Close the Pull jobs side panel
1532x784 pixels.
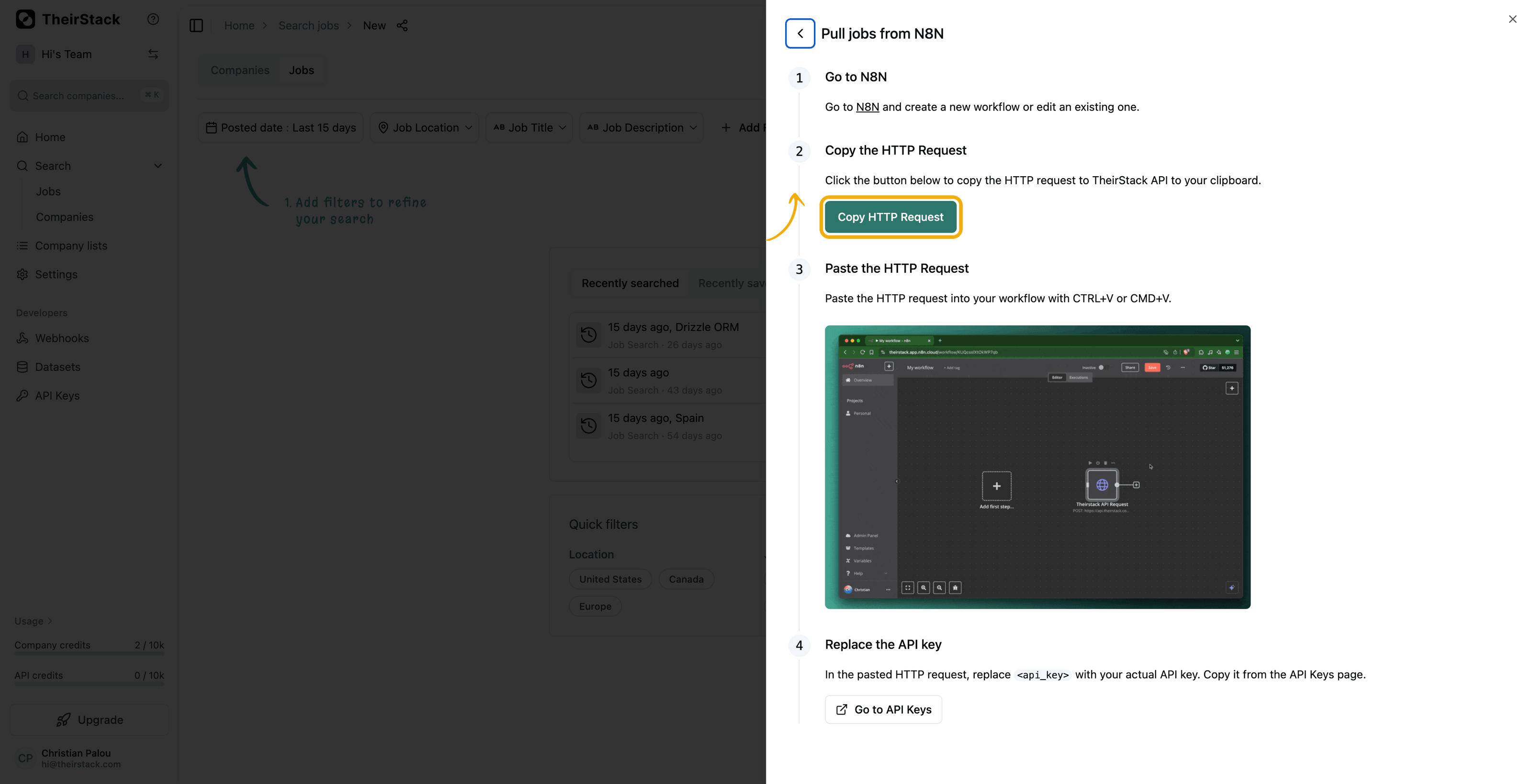[1512, 19]
